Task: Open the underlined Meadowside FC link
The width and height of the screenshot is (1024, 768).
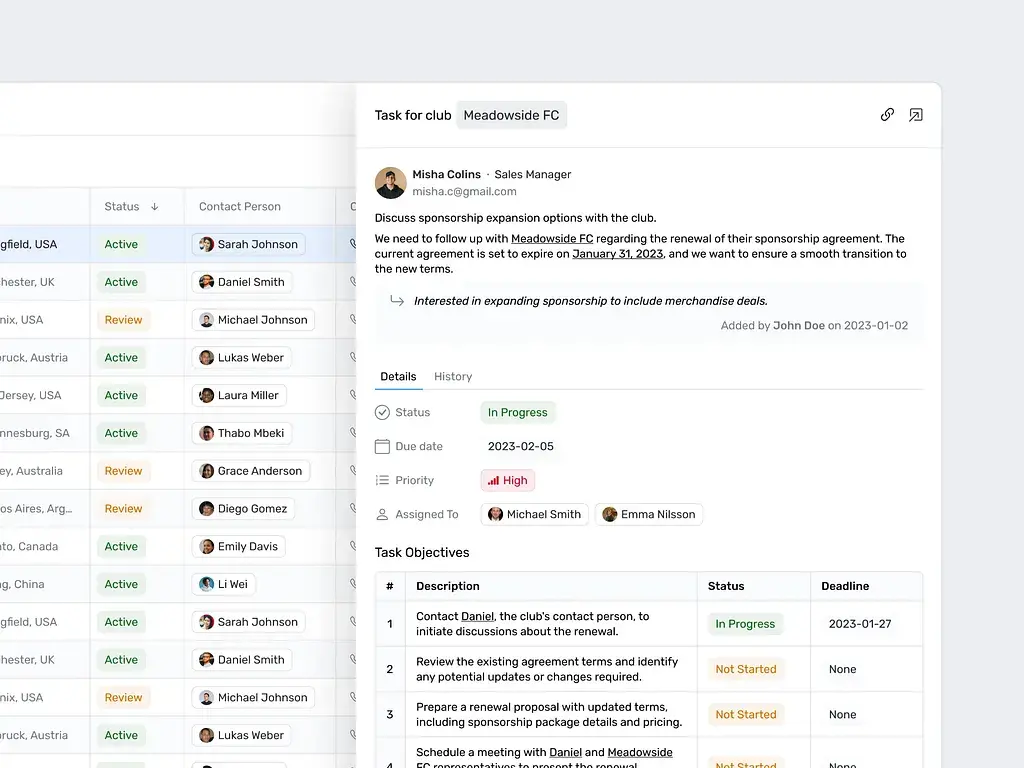Action: coord(552,239)
